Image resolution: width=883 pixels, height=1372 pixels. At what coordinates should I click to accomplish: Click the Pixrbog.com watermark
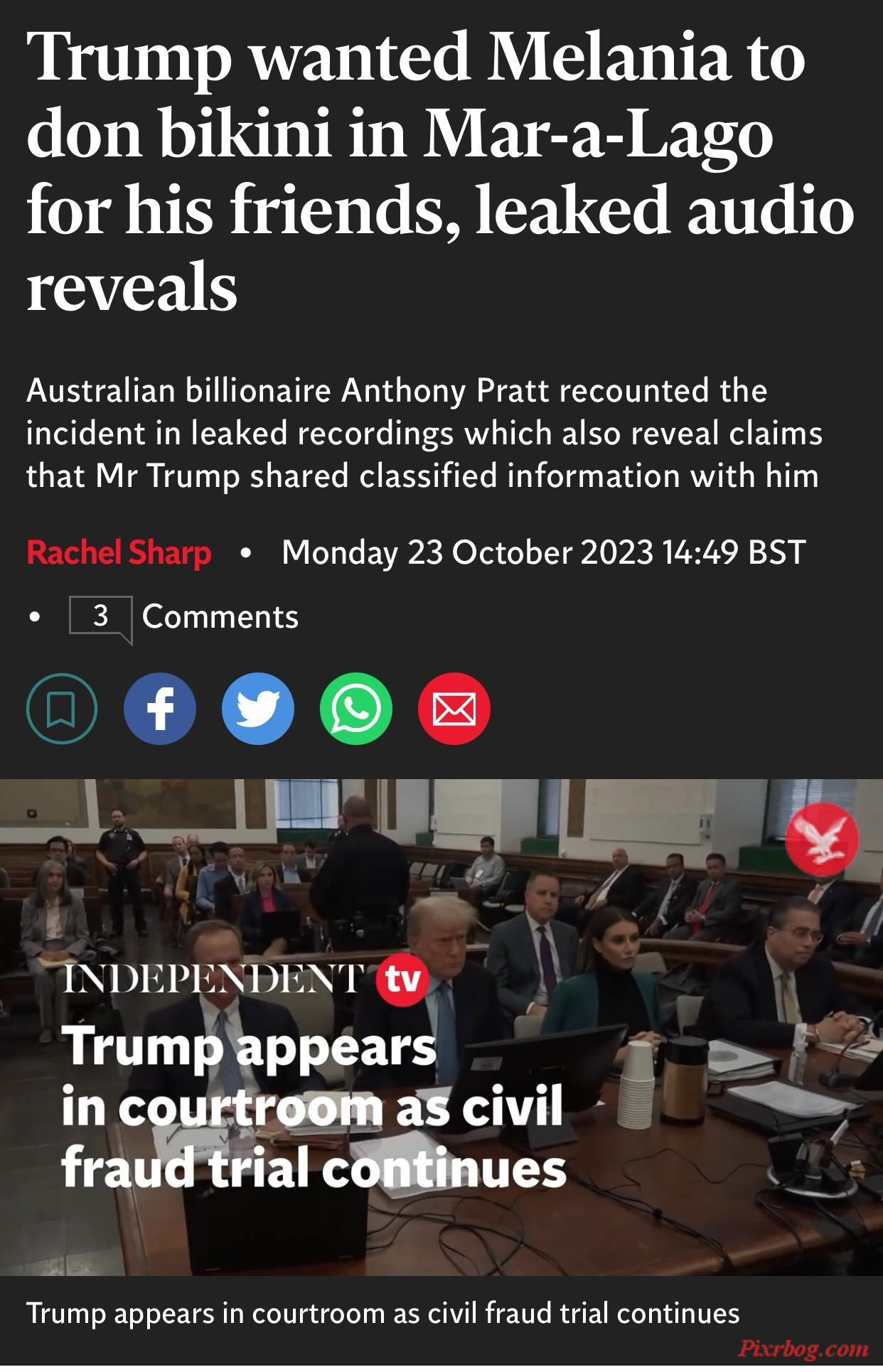click(803, 1349)
